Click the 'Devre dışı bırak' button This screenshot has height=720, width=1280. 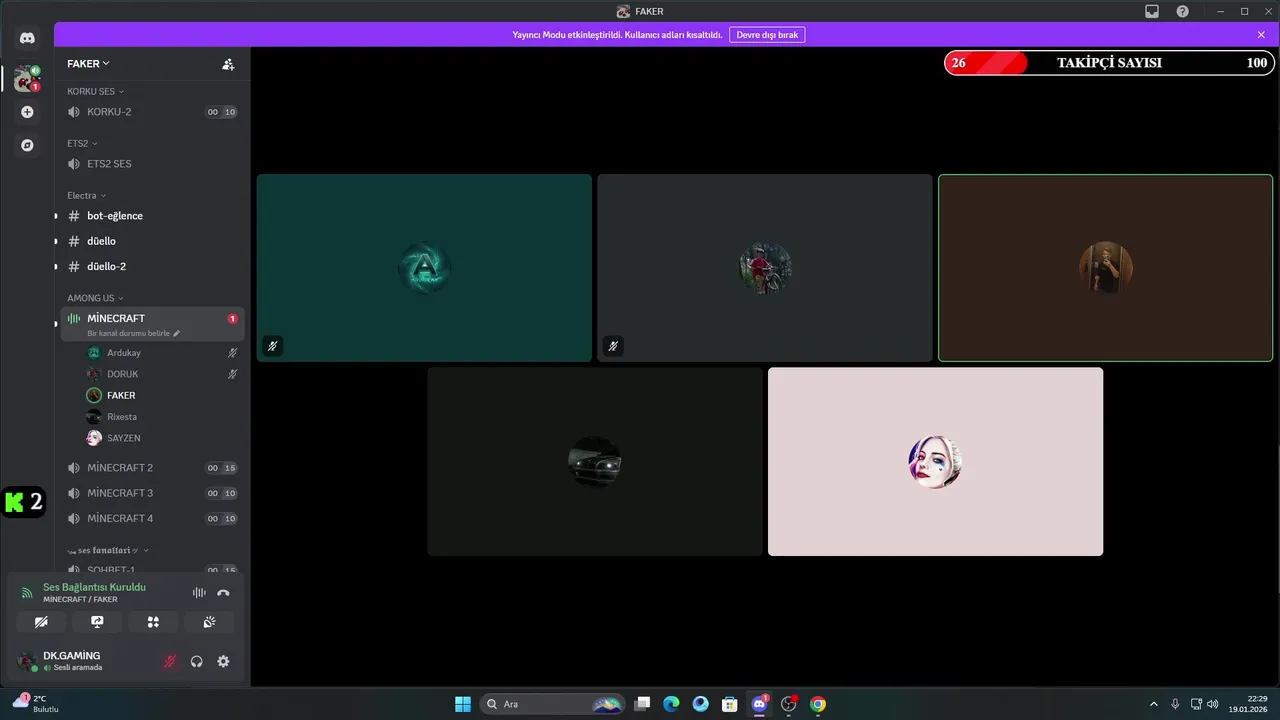(767, 34)
